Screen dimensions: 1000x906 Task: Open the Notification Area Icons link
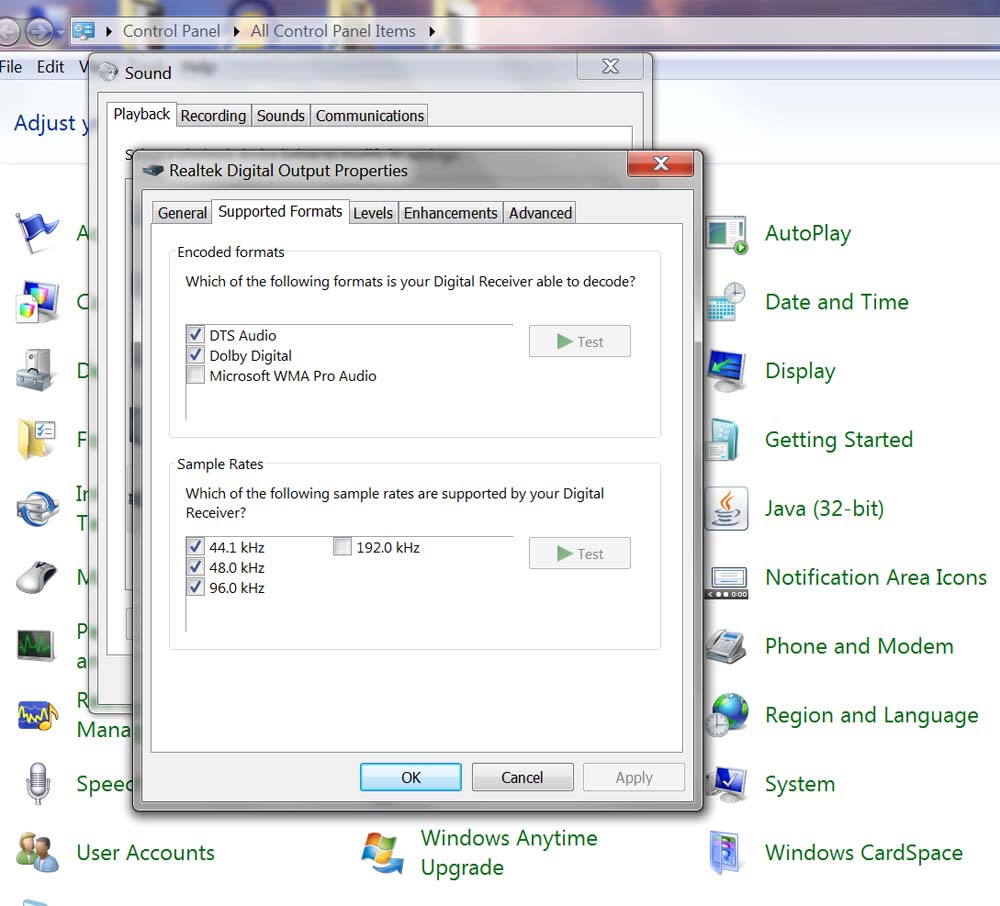(876, 577)
